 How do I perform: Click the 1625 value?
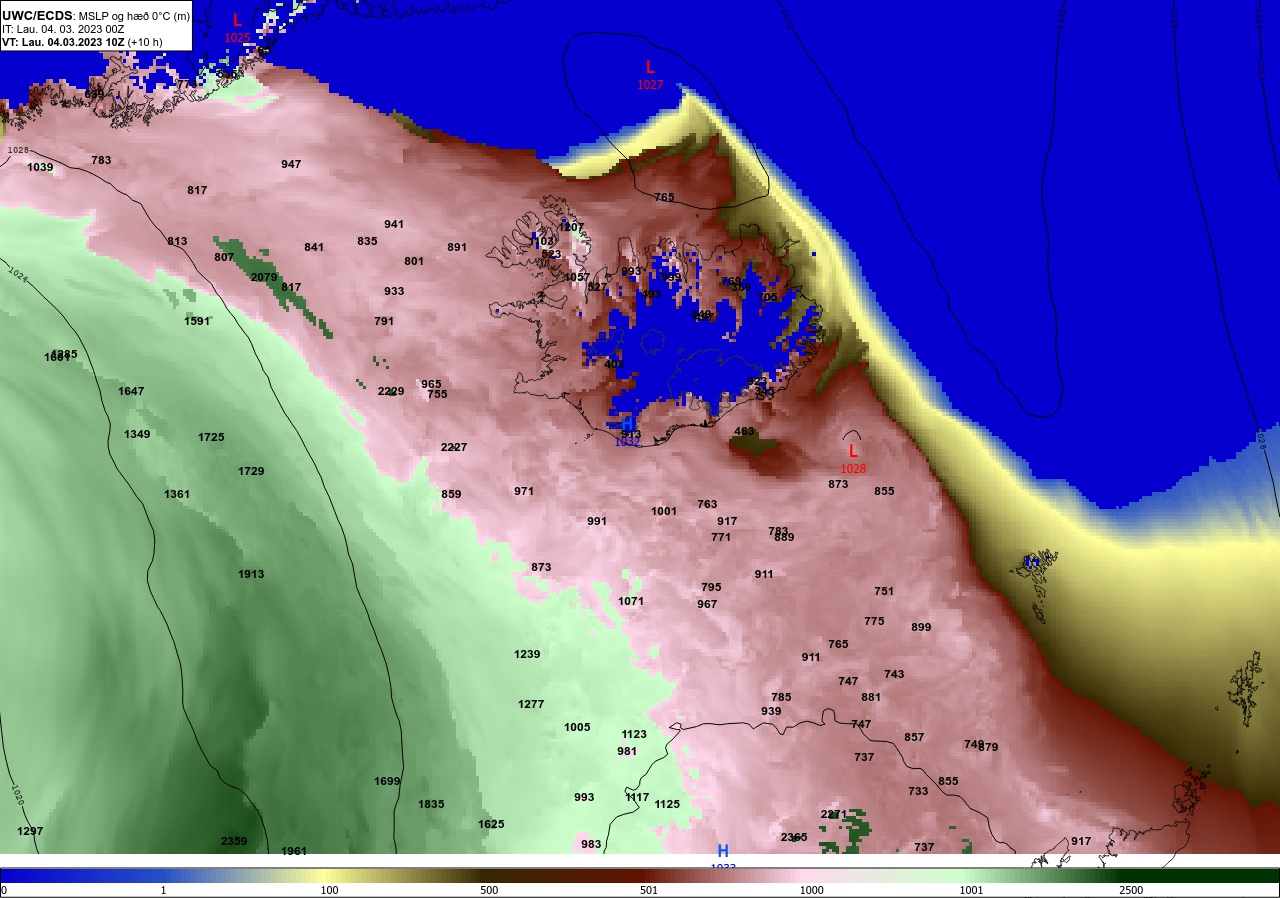(491, 824)
